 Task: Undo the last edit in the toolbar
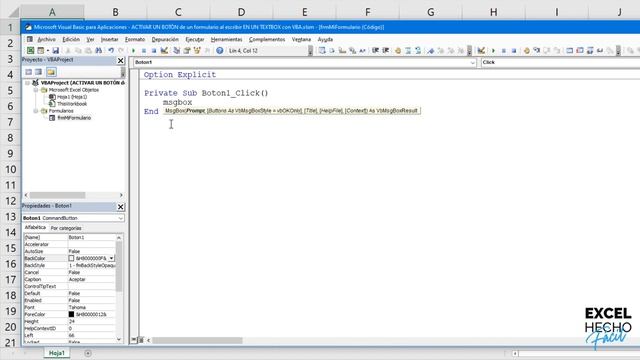(111, 51)
